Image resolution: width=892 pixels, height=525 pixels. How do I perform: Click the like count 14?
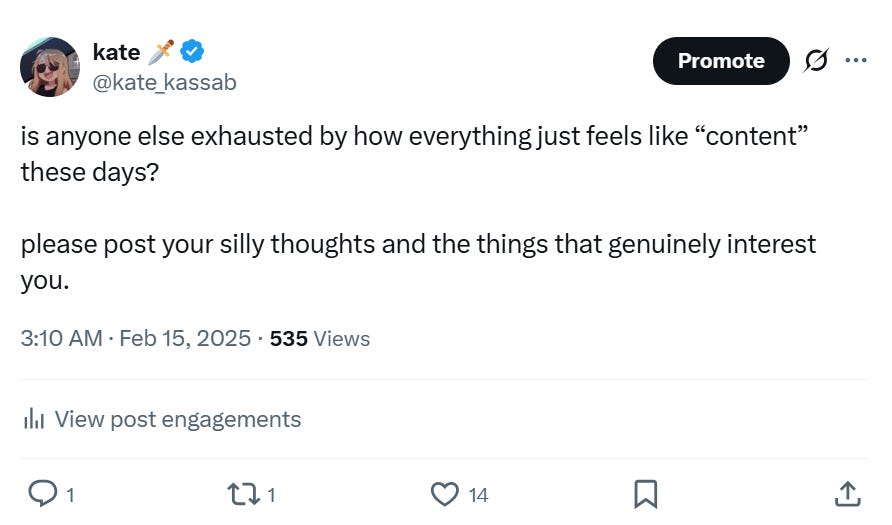pyautogui.click(x=478, y=495)
